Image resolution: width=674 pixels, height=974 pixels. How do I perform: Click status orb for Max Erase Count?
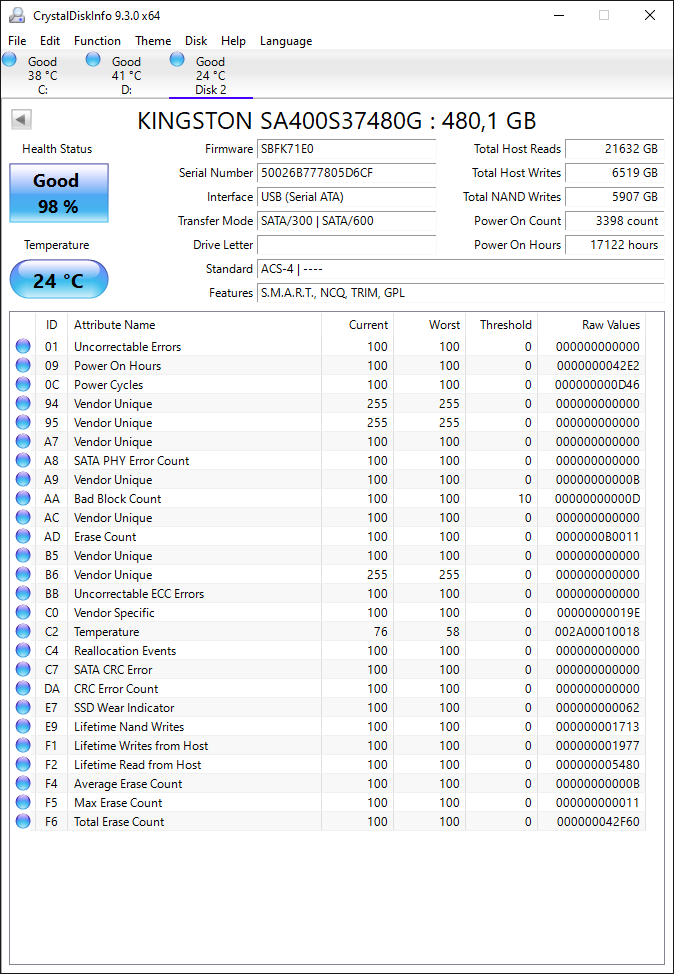[23, 803]
